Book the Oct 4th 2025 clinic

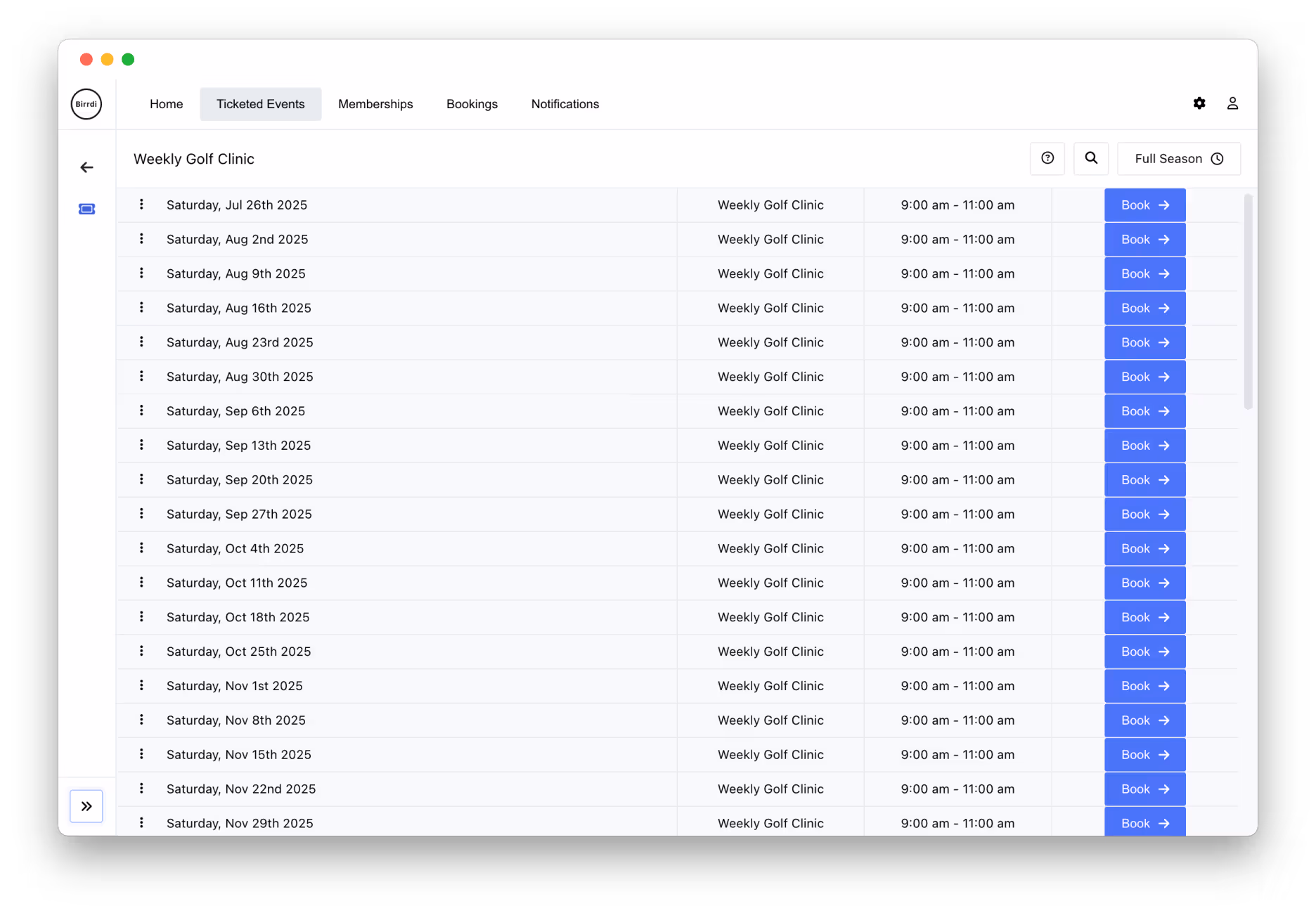(1144, 549)
